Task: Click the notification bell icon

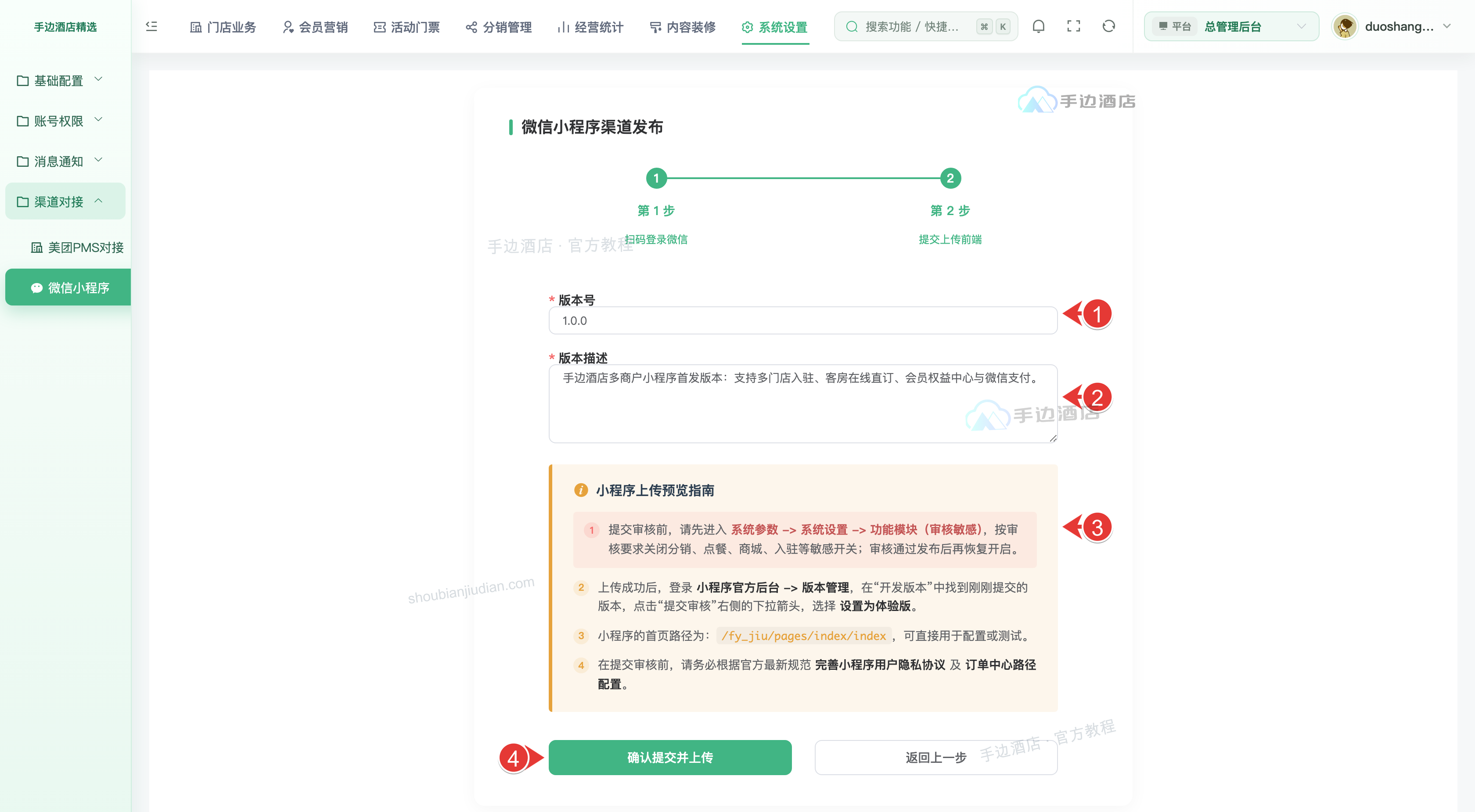Action: pos(1038,26)
